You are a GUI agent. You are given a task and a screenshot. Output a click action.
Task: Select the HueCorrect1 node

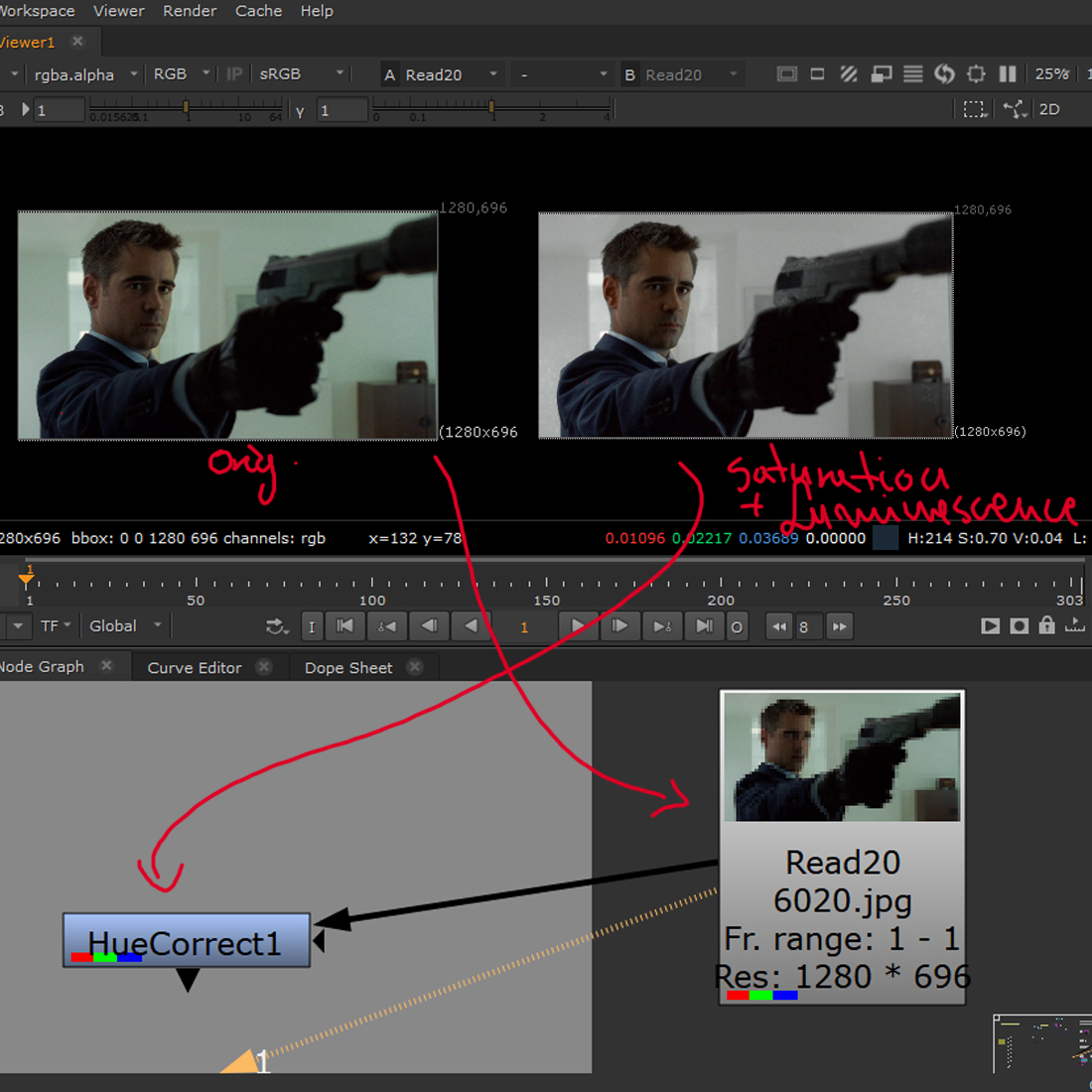pyautogui.click(x=187, y=940)
